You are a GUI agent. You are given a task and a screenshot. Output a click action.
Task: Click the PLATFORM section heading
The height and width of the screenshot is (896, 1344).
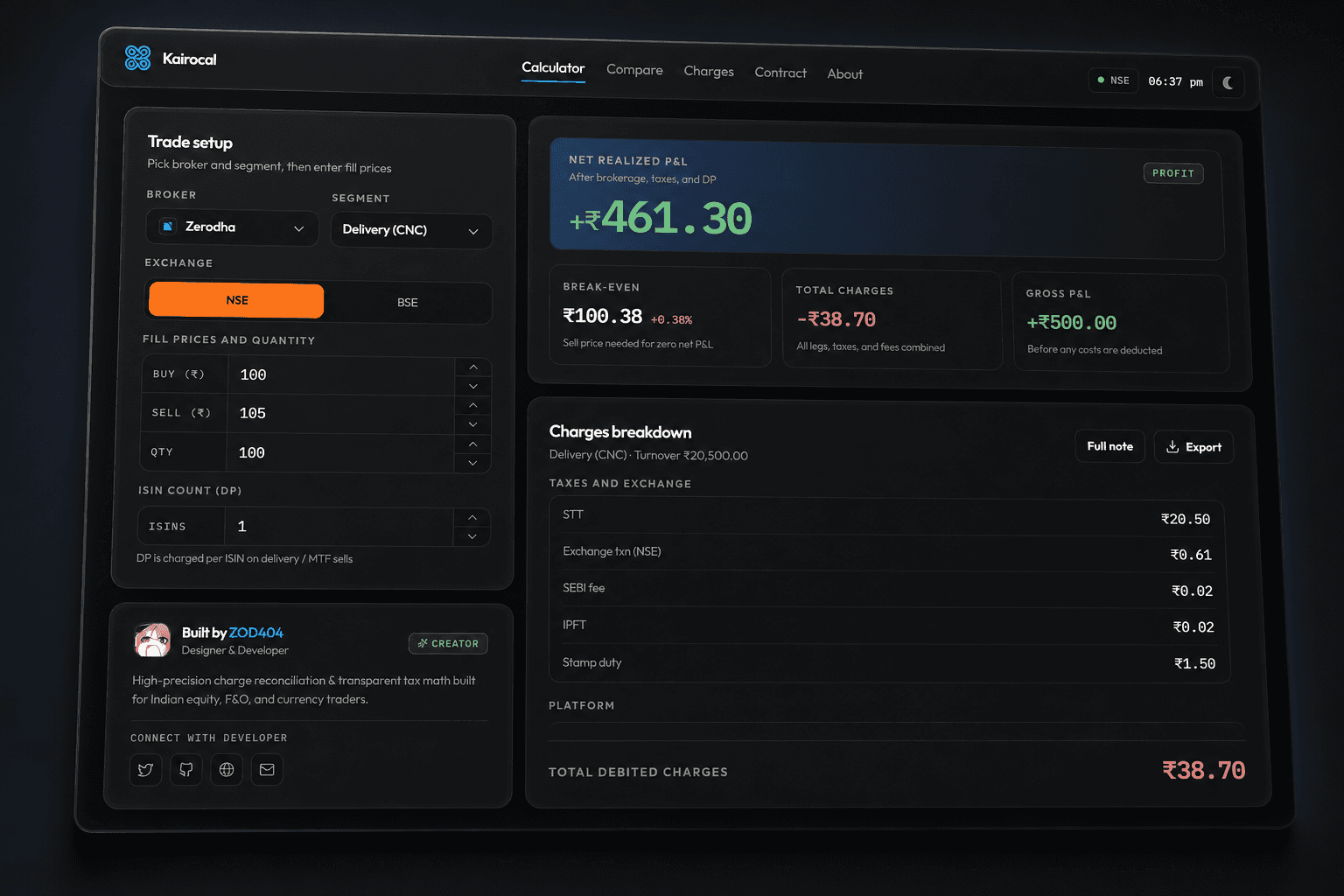coord(582,705)
